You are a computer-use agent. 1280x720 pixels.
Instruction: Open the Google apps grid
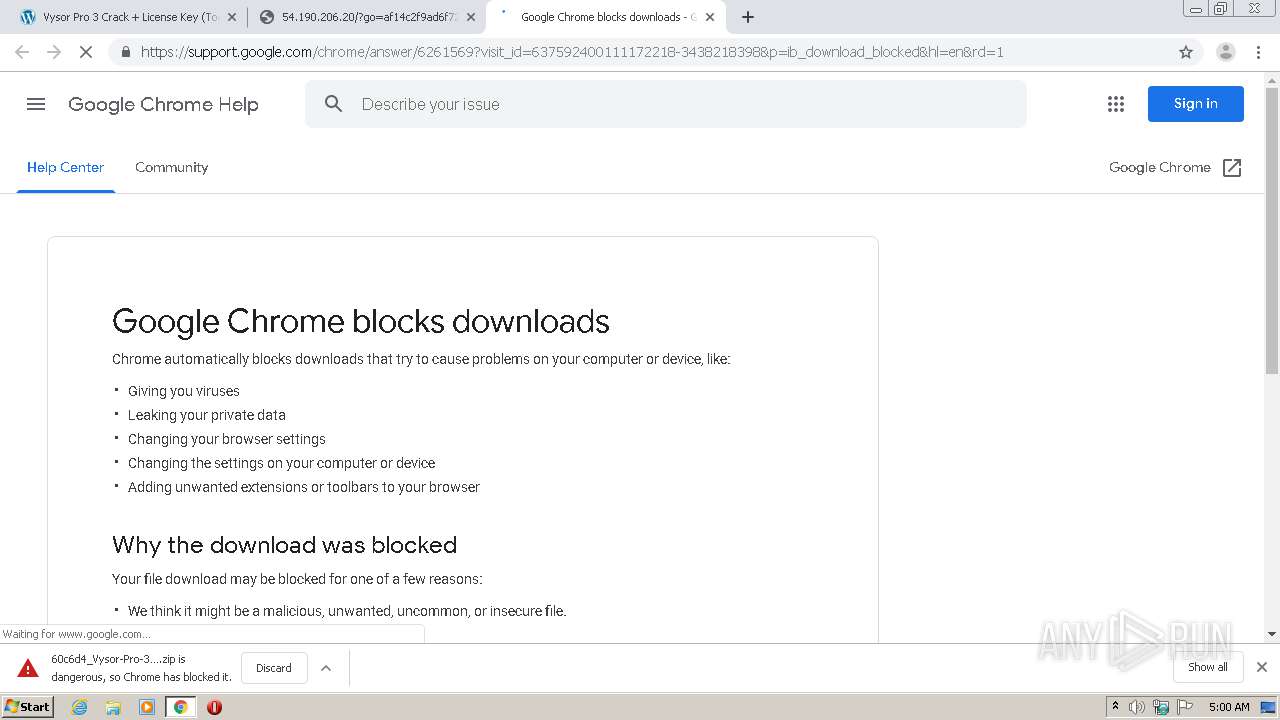[x=1116, y=104]
